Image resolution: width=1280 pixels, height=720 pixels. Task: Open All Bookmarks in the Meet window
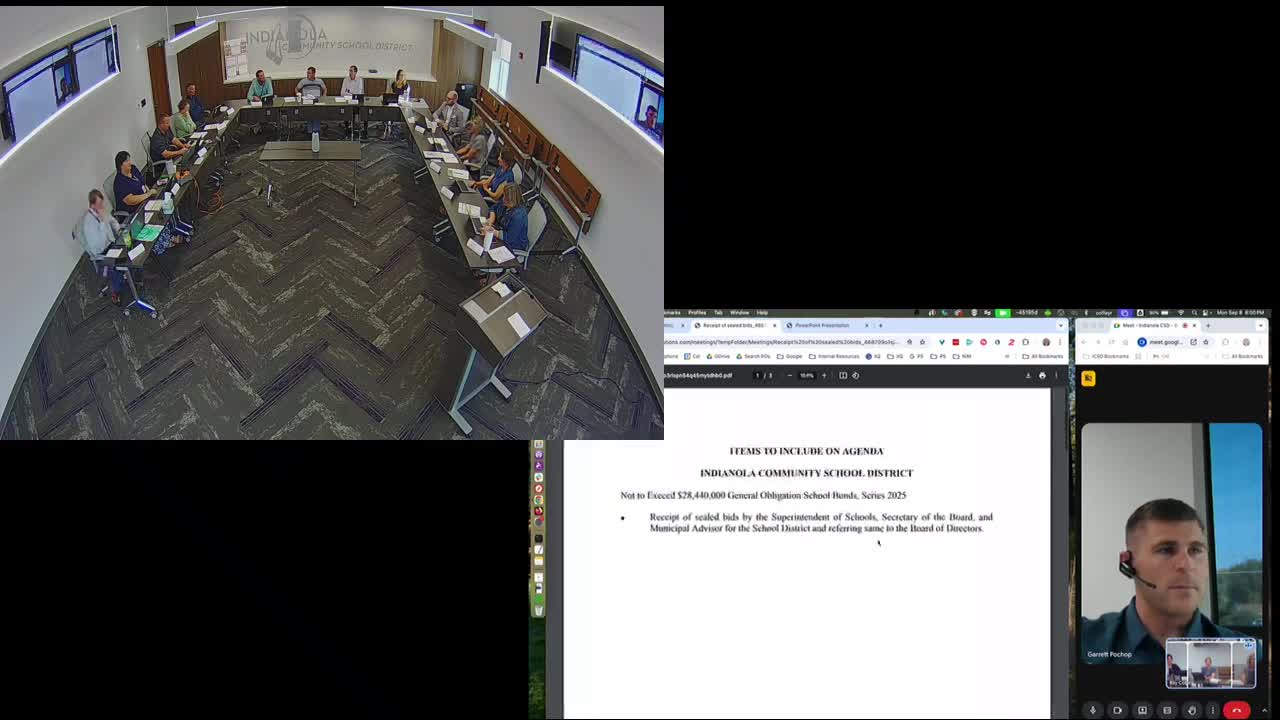(x=1244, y=356)
